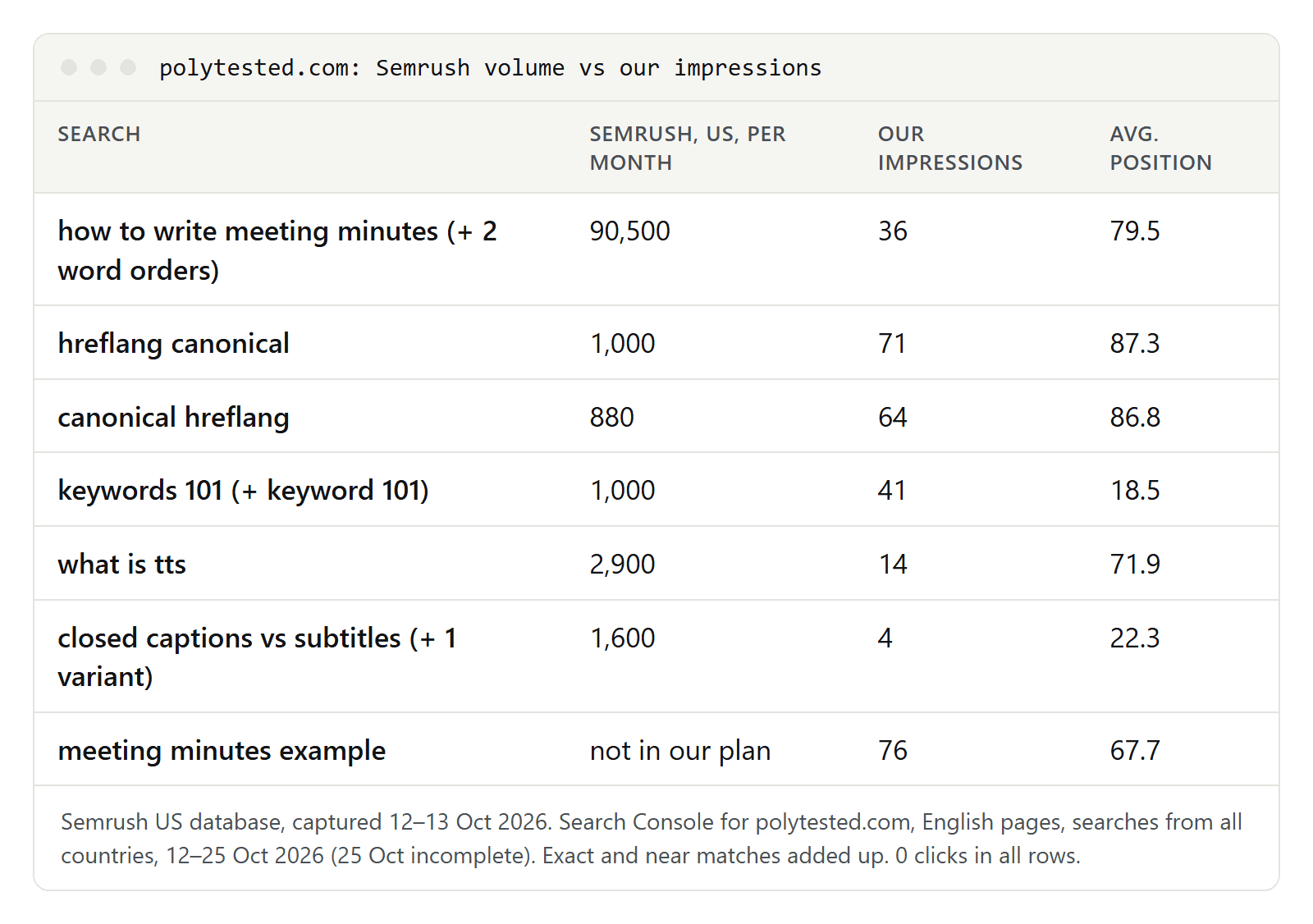1313x924 pixels.
Task: Click the Semrush US database footnote text
Action: [652, 839]
